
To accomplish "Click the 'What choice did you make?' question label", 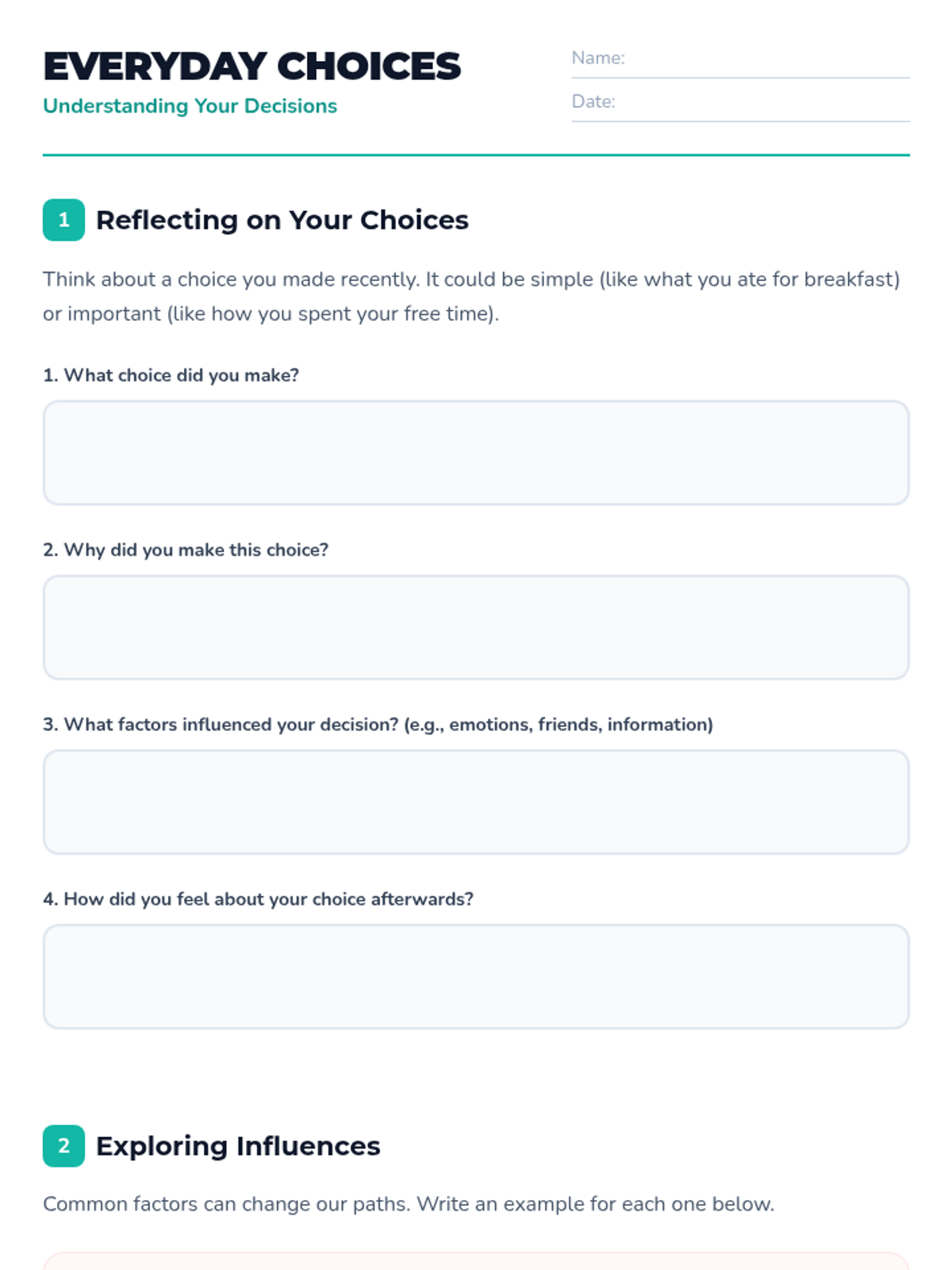I will tap(171, 375).
